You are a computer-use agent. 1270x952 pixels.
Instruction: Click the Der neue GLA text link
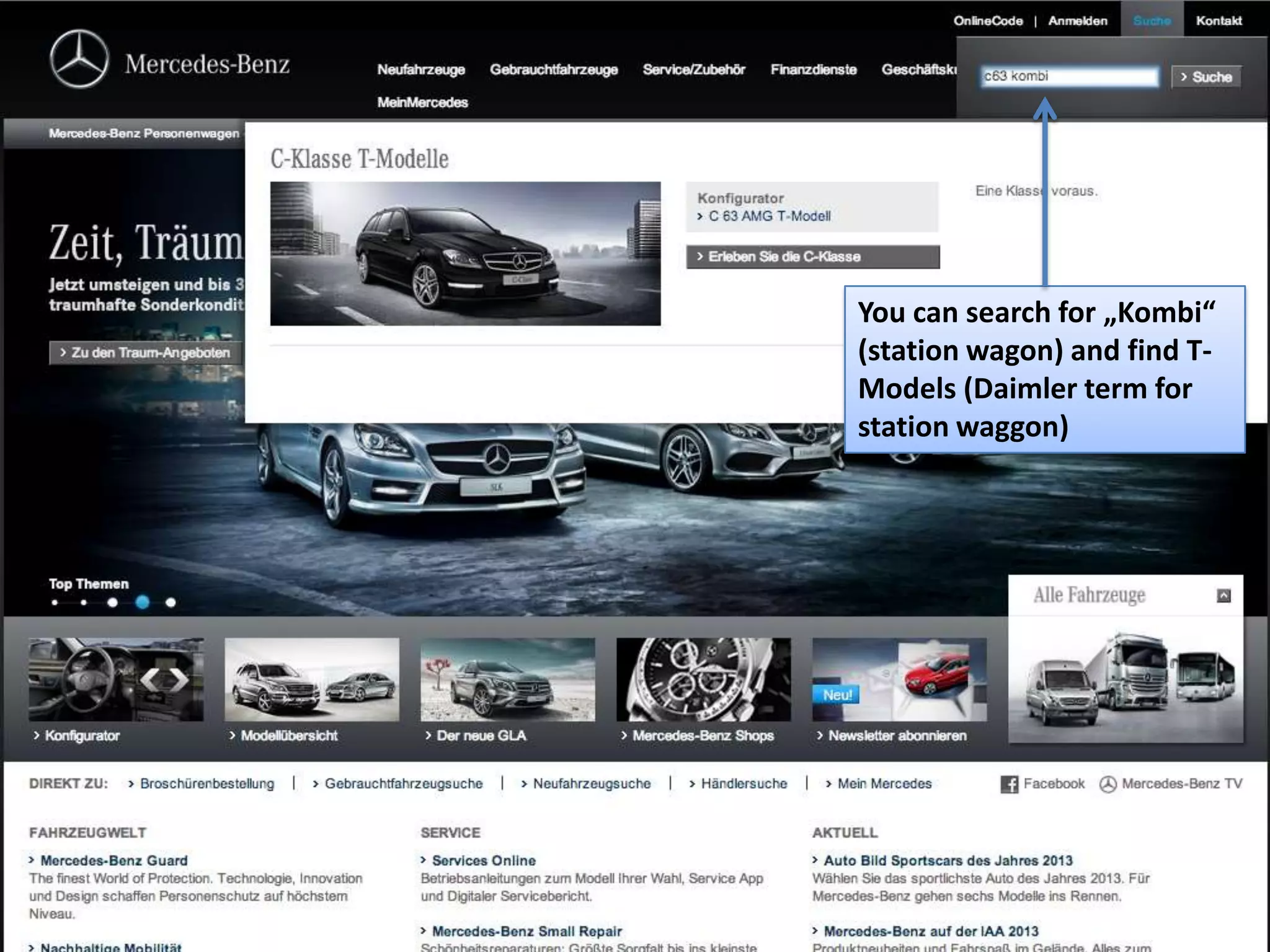click(481, 736)
